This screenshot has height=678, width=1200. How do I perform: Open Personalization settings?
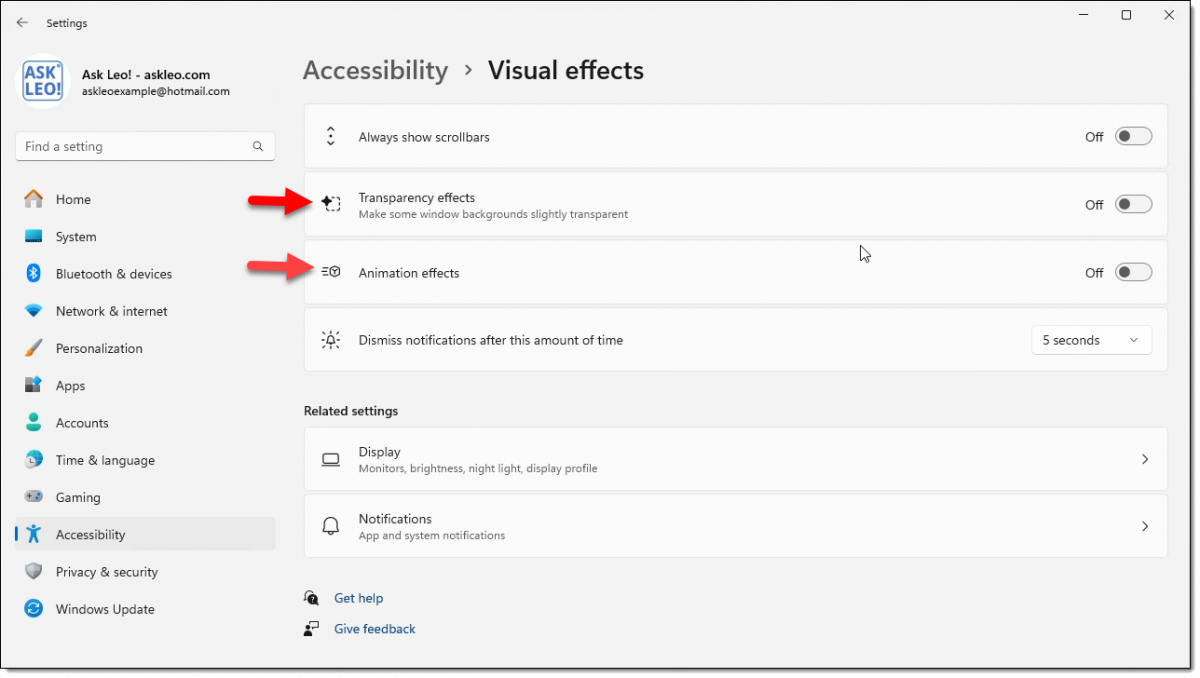coord(34,348)
